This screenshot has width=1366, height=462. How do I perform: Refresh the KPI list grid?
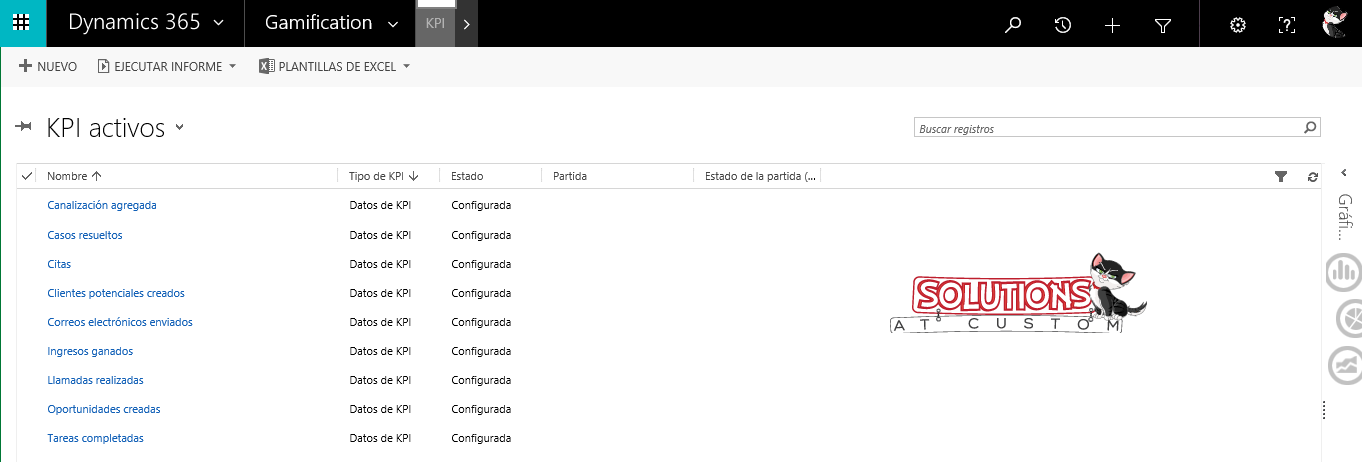(x=1312, y=176)
